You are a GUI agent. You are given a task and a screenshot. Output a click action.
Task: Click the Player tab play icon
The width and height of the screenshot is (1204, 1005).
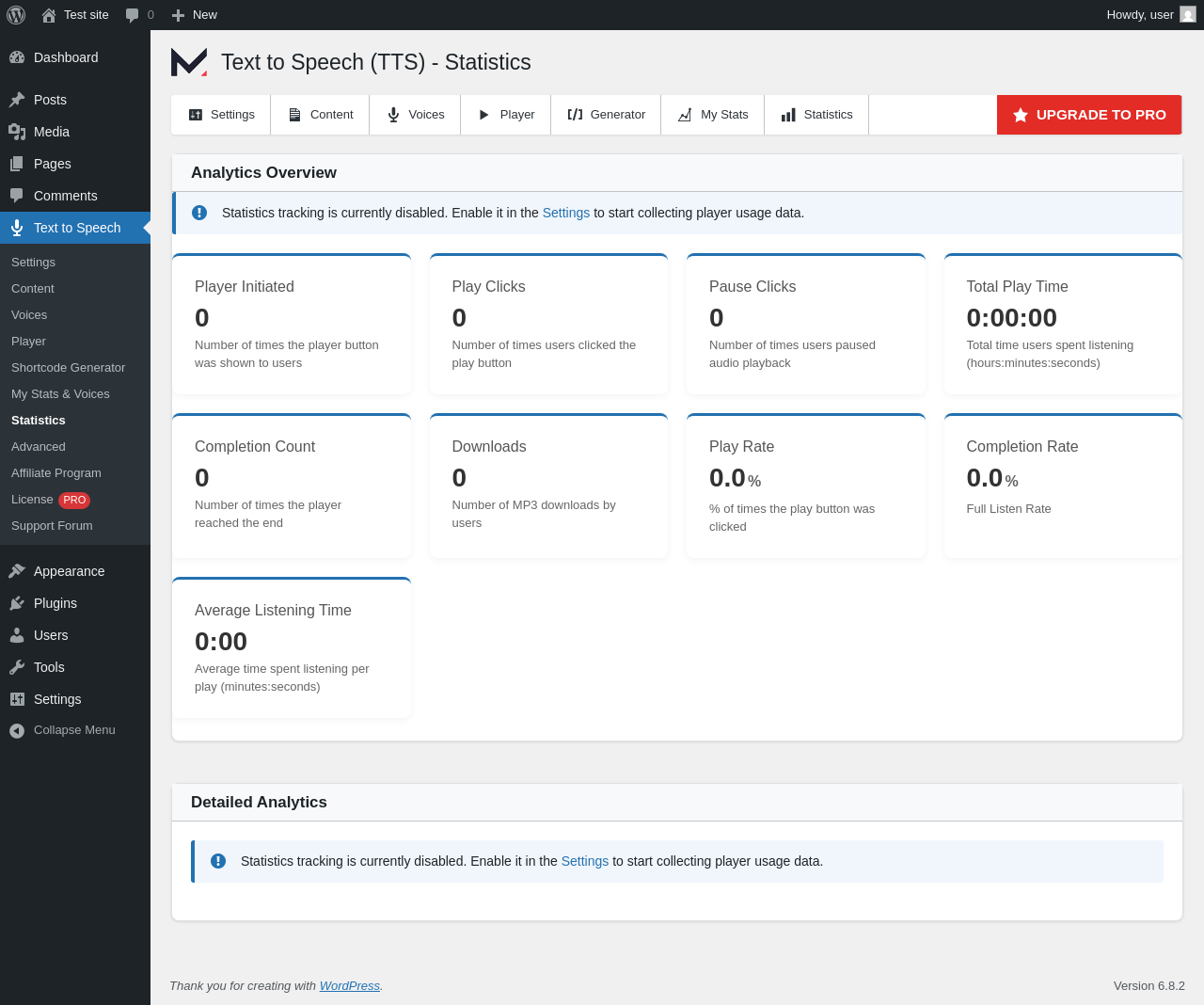coord(484,115)
